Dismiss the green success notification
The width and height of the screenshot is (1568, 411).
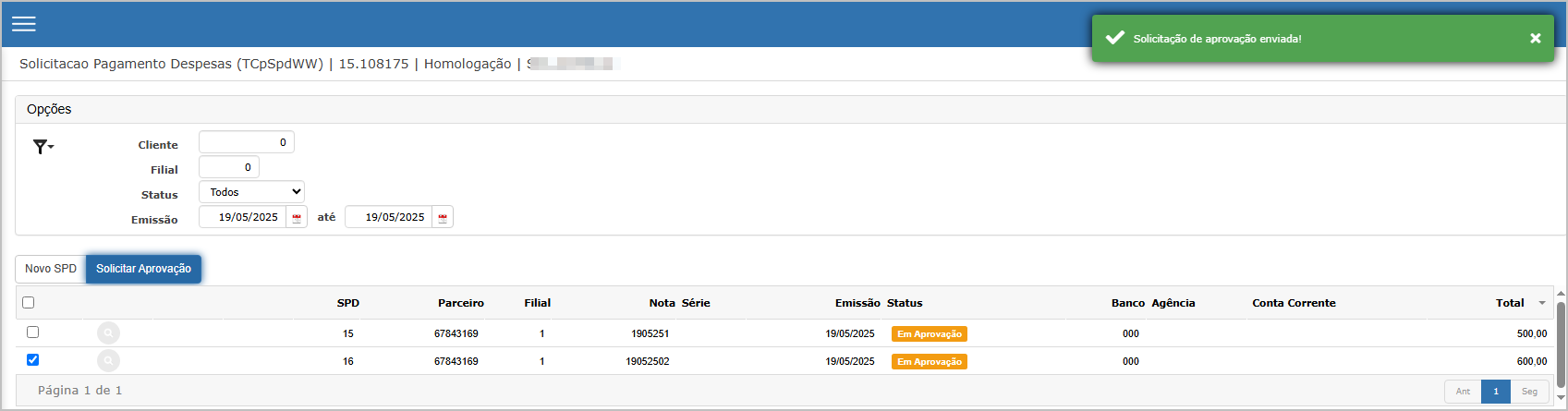[1535, 38]
